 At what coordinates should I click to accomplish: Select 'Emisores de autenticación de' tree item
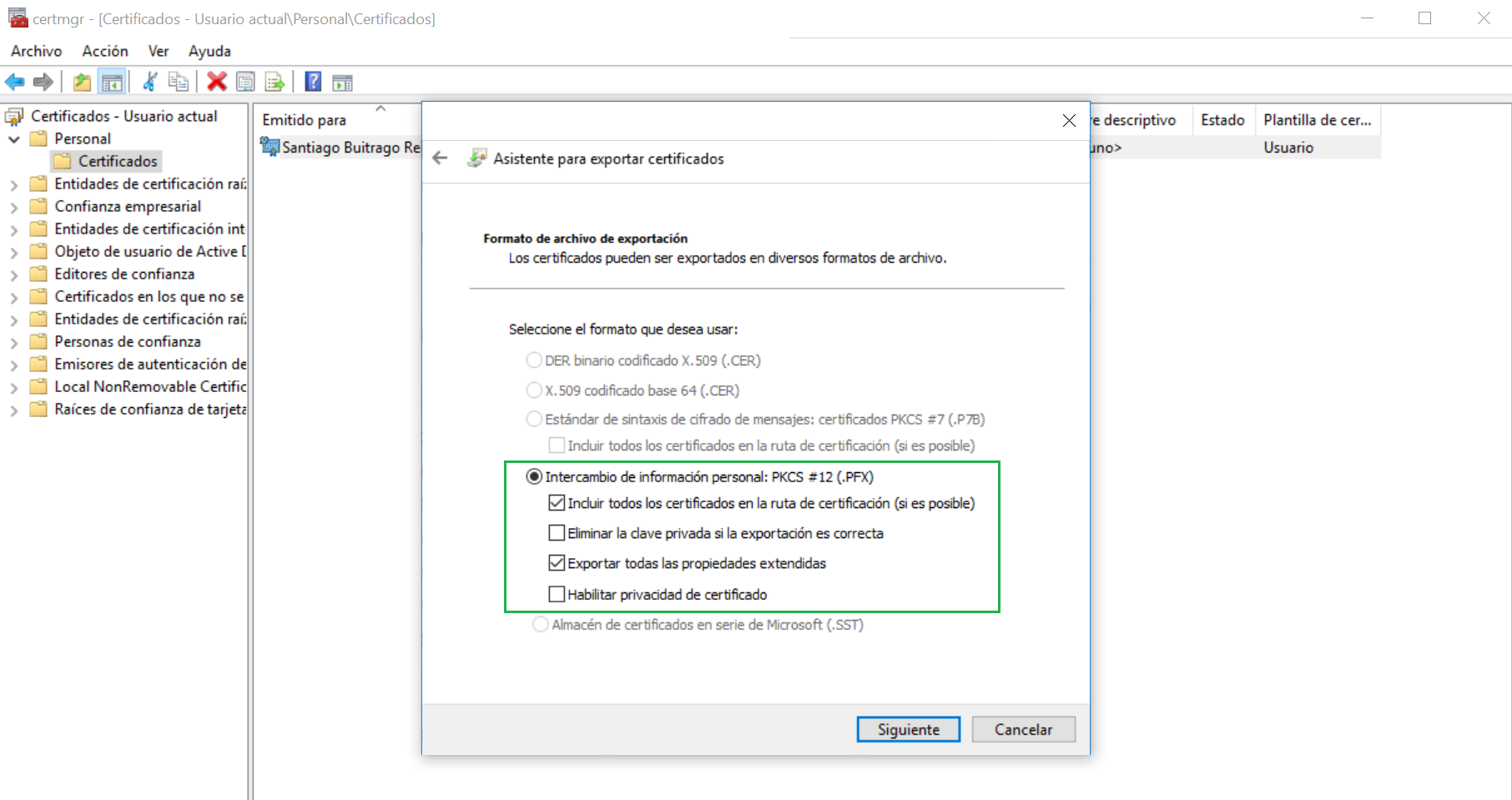click(x=150, y=364)
